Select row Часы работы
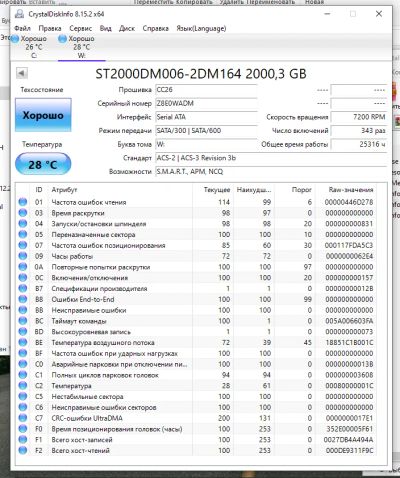Screen dimensions: 400x478 tap(197, 256)
